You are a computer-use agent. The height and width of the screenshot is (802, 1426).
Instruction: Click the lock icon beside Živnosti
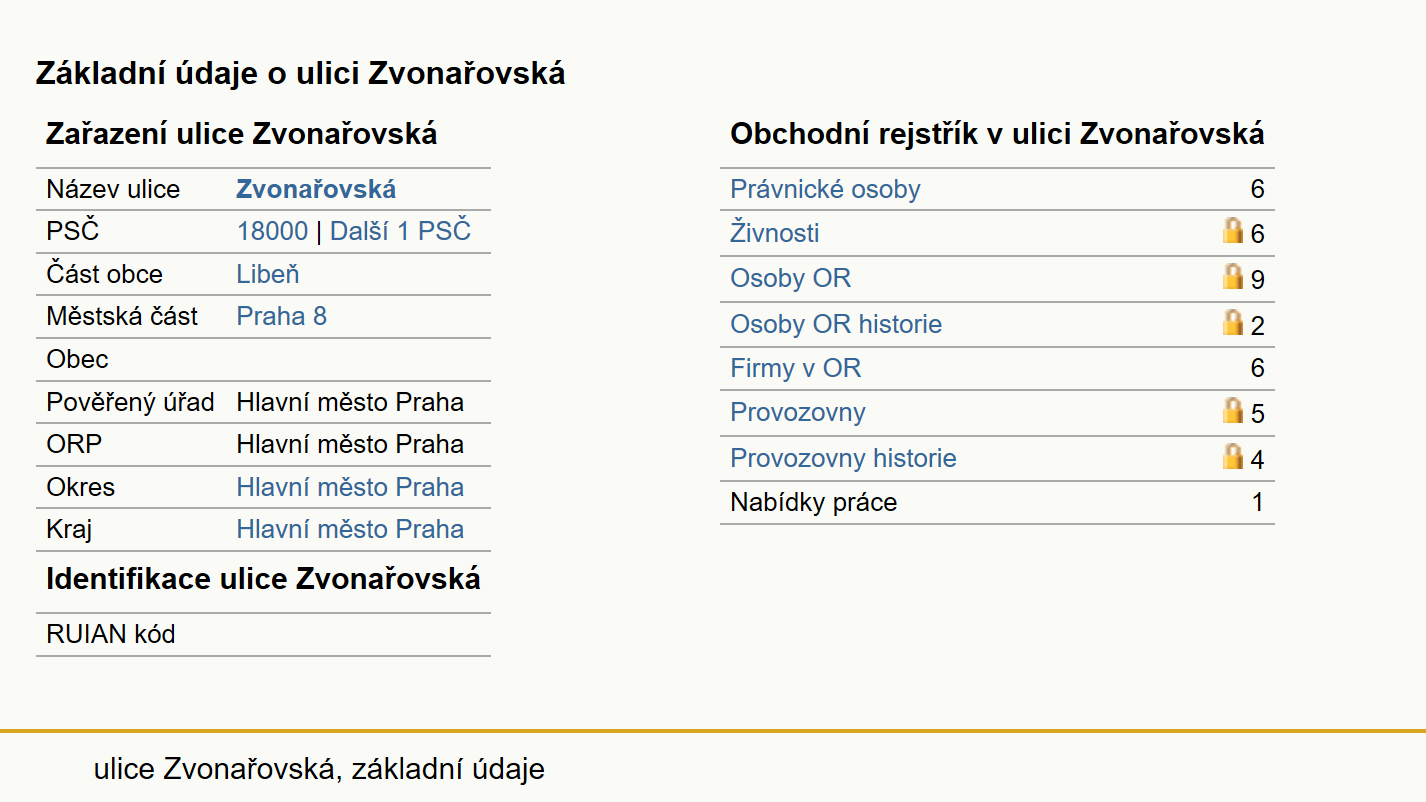(1233, 230)
